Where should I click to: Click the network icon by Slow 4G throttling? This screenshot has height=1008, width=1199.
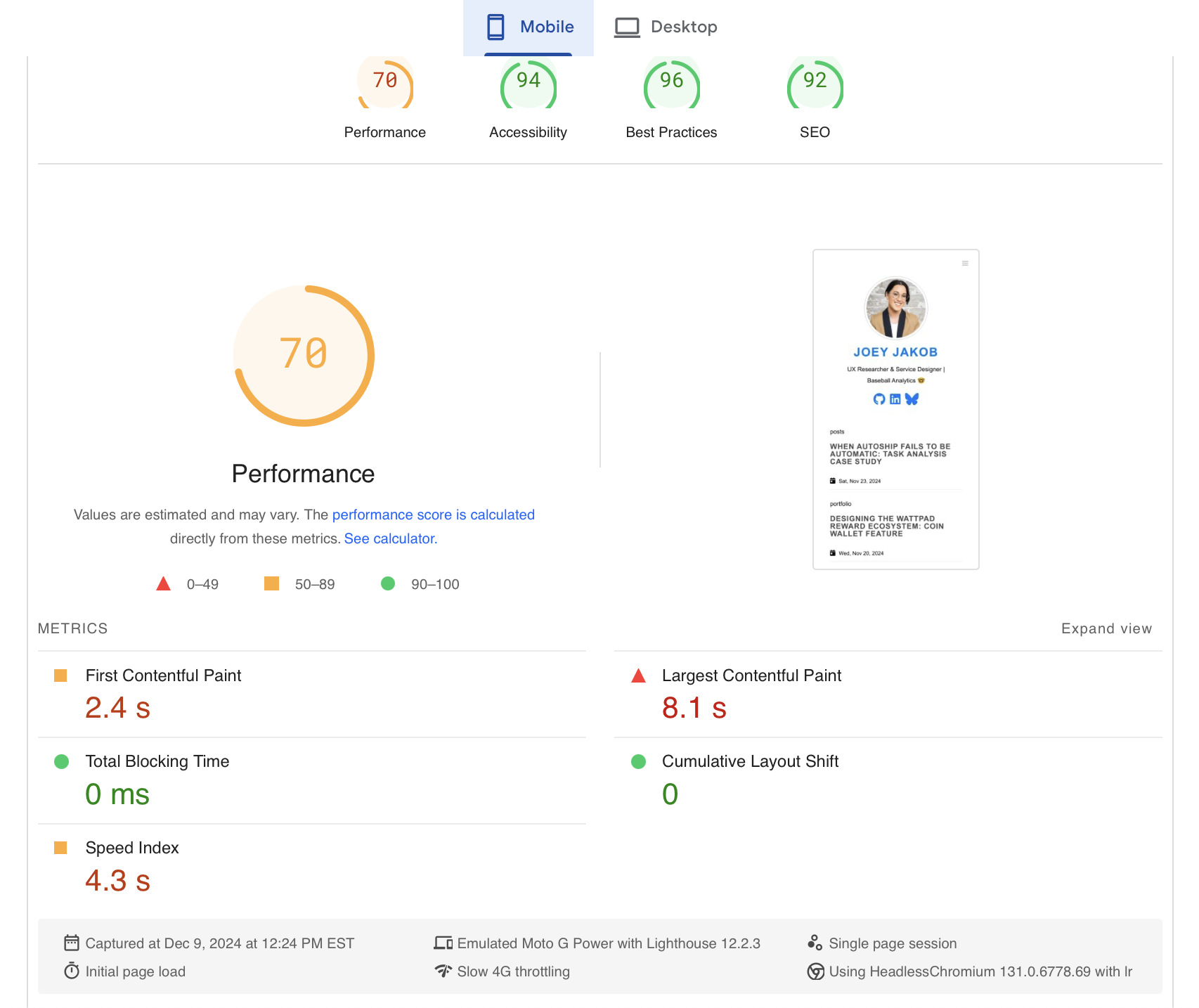pyautogui.click(x=443, y=971)
